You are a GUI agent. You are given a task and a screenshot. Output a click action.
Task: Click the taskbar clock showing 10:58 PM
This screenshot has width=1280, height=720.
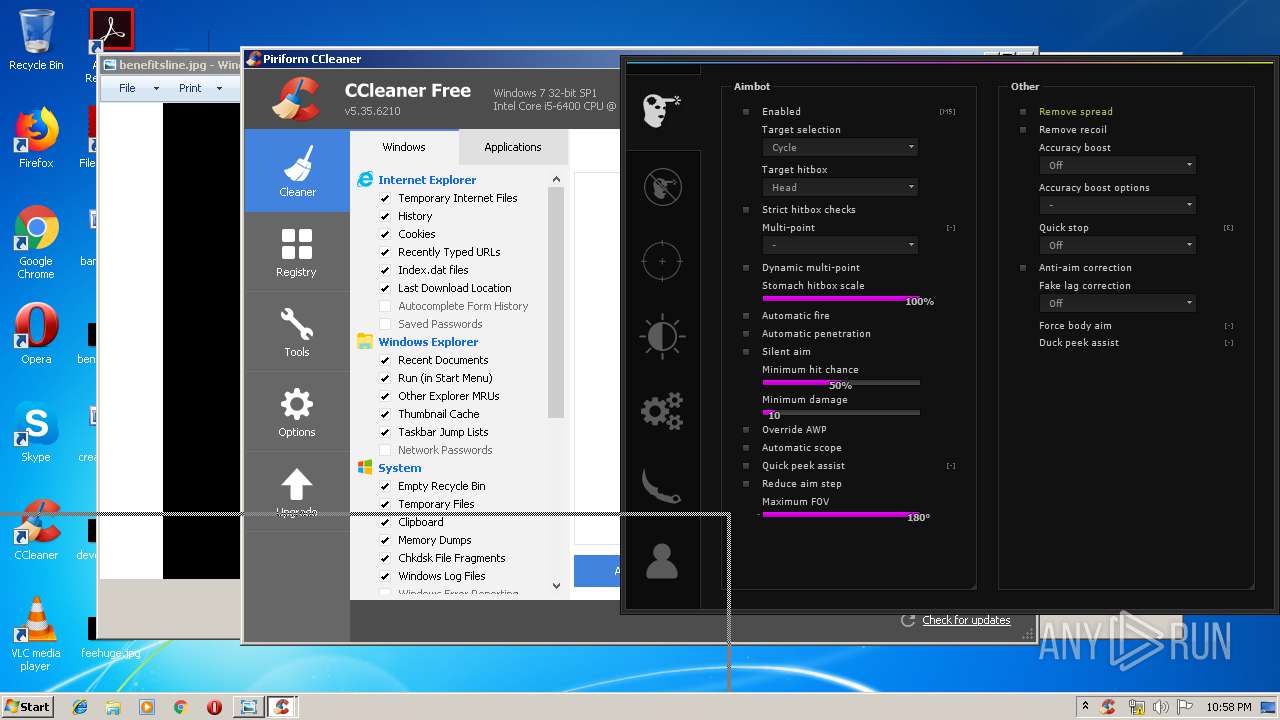[1228, 707]
